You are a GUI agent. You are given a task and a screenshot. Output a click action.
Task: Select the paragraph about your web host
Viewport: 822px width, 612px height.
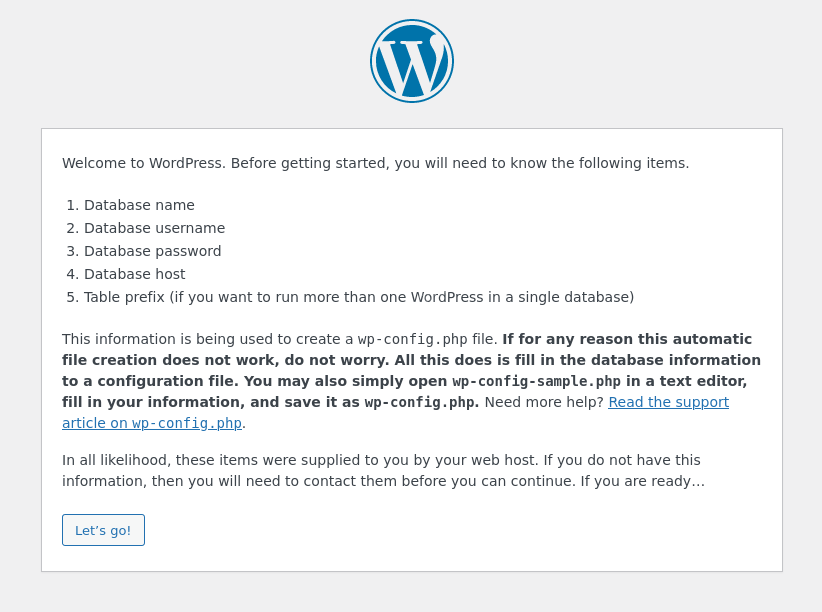click(382, 470)
